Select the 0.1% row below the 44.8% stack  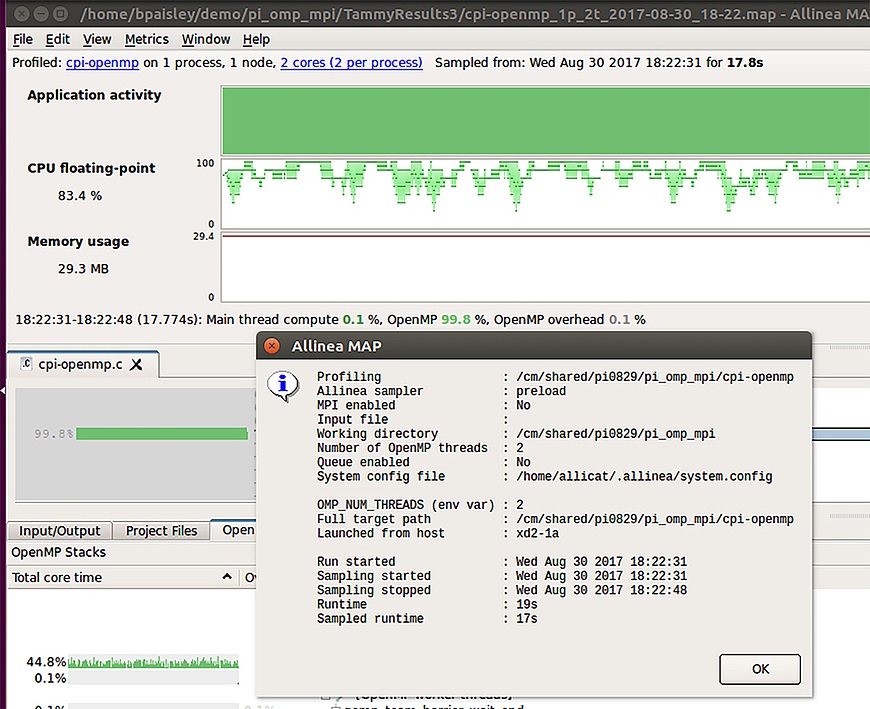click(x=133, y=678)
